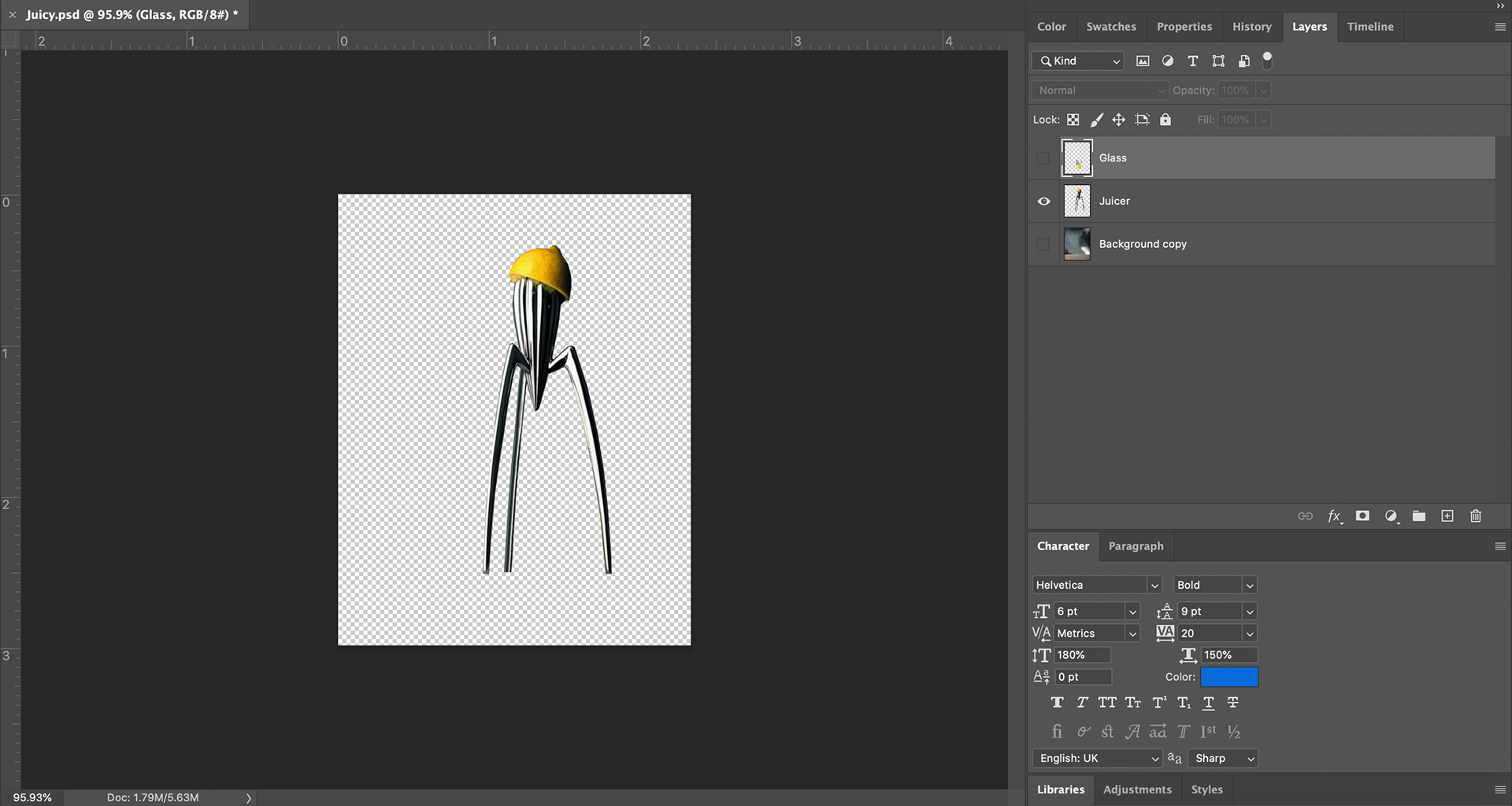Apply Faux Bold text style
Image resolution: width=1512 pixels, height=806 pixels.
point(1057,703)
